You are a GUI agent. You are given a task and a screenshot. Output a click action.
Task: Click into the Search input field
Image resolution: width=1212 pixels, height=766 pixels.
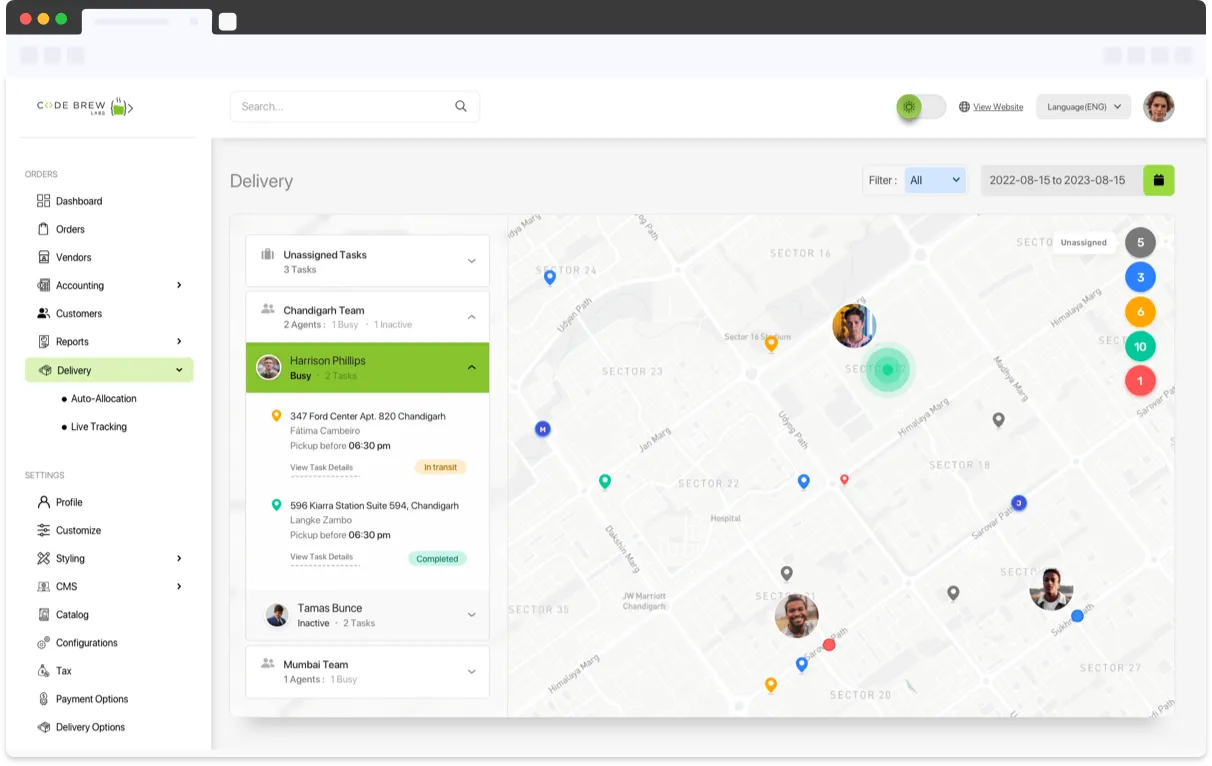click(340, 106)
